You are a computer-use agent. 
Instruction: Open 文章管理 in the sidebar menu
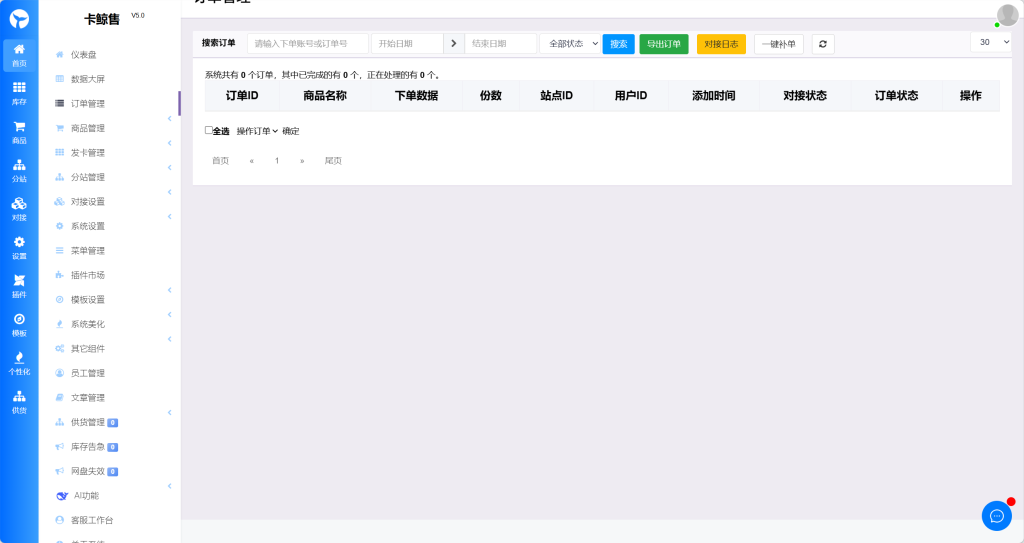click(x=88, y=398)
